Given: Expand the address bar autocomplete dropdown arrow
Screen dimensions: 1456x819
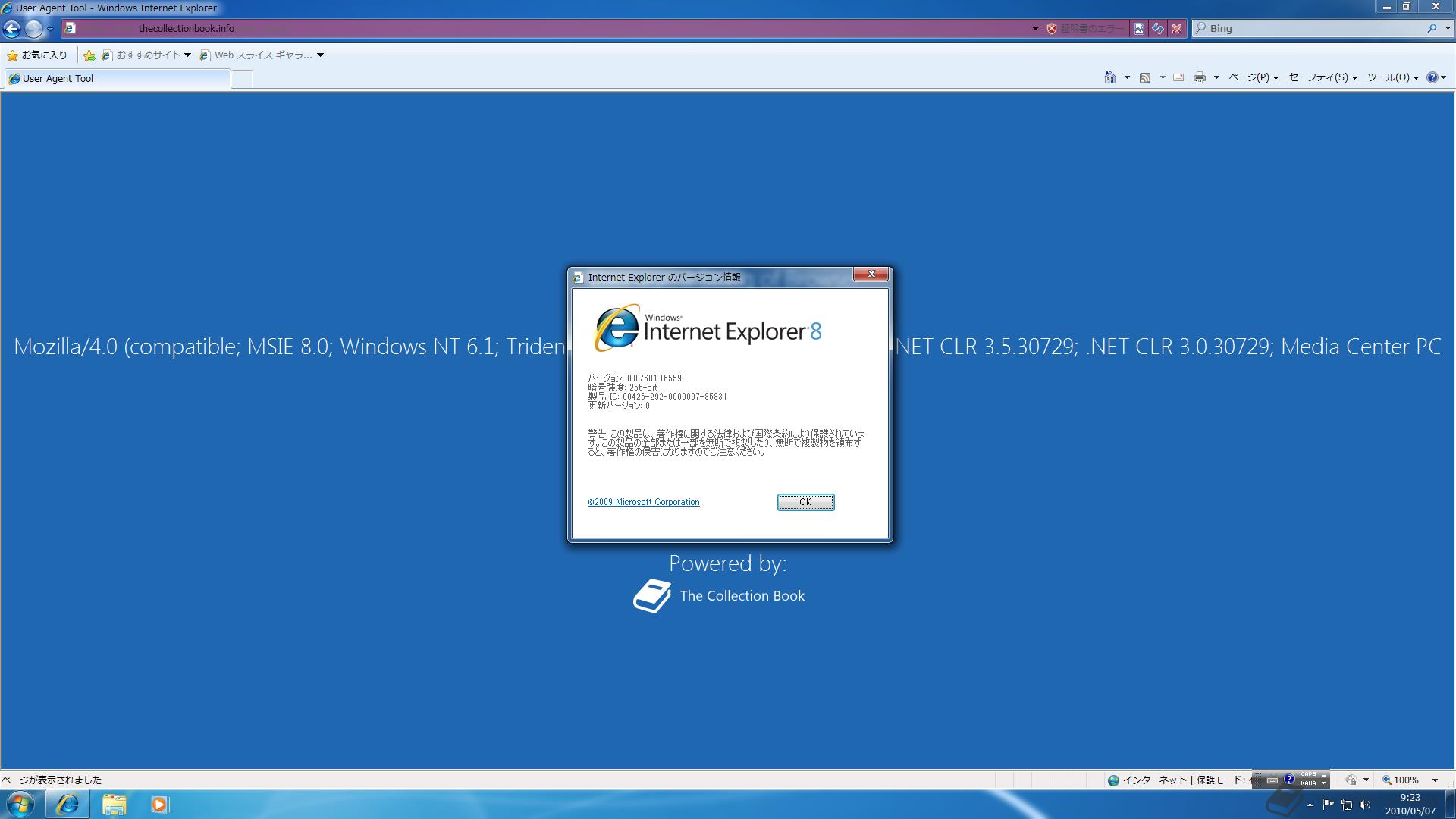Looking at the screenshot, I should tap(1035, 29).
